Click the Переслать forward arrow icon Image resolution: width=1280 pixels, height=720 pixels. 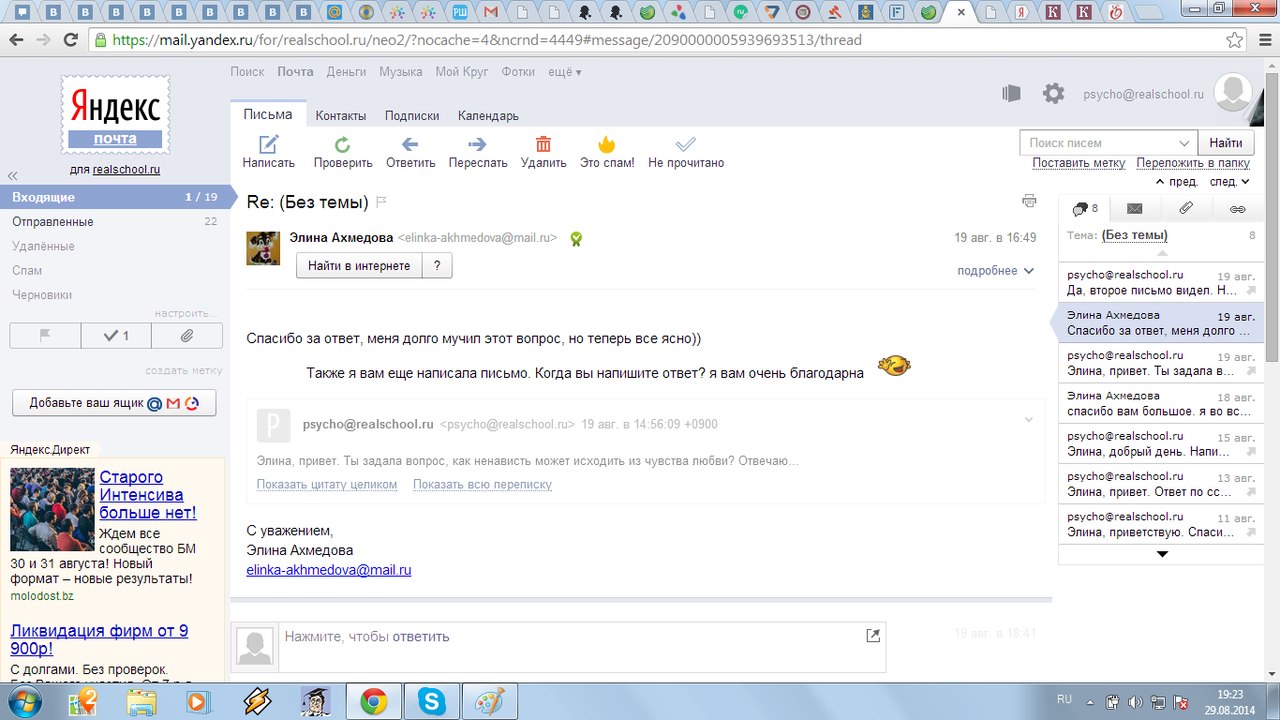[x=477, y=144]
